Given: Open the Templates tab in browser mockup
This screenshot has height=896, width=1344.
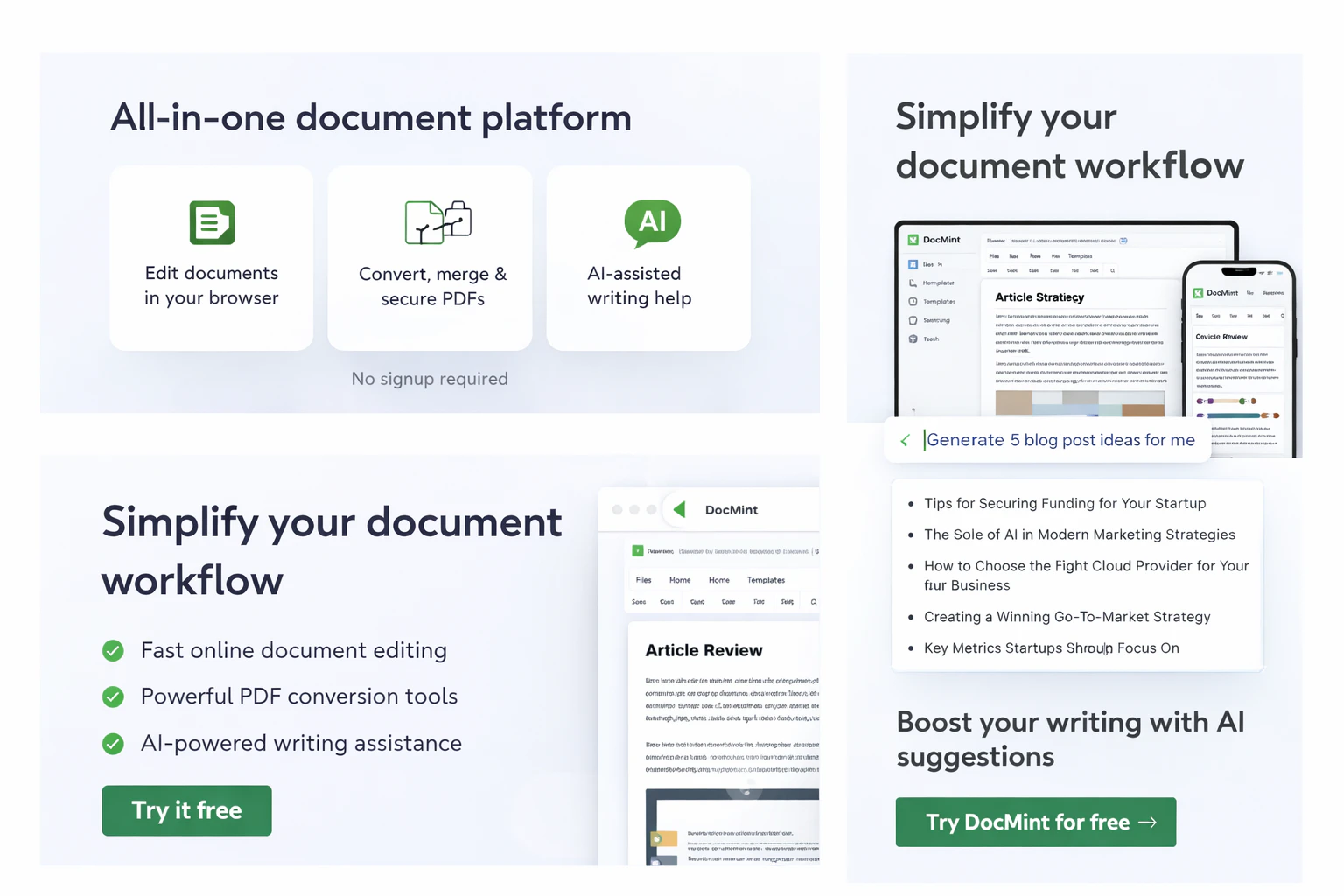Looking at the screenshot, I should pos(766,580).
